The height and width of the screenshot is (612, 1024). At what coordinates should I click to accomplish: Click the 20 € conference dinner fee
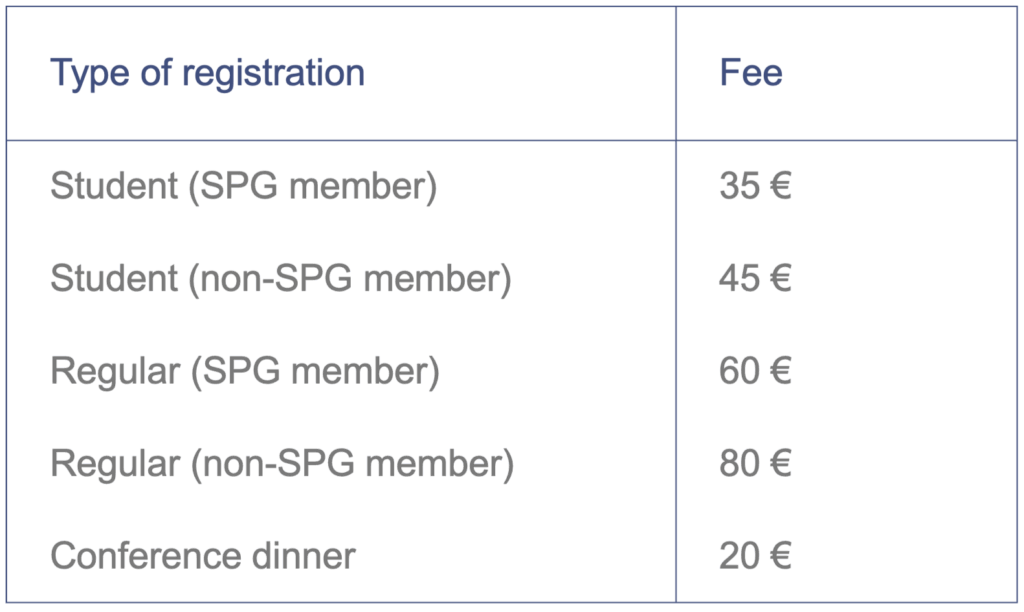(756, 556)
